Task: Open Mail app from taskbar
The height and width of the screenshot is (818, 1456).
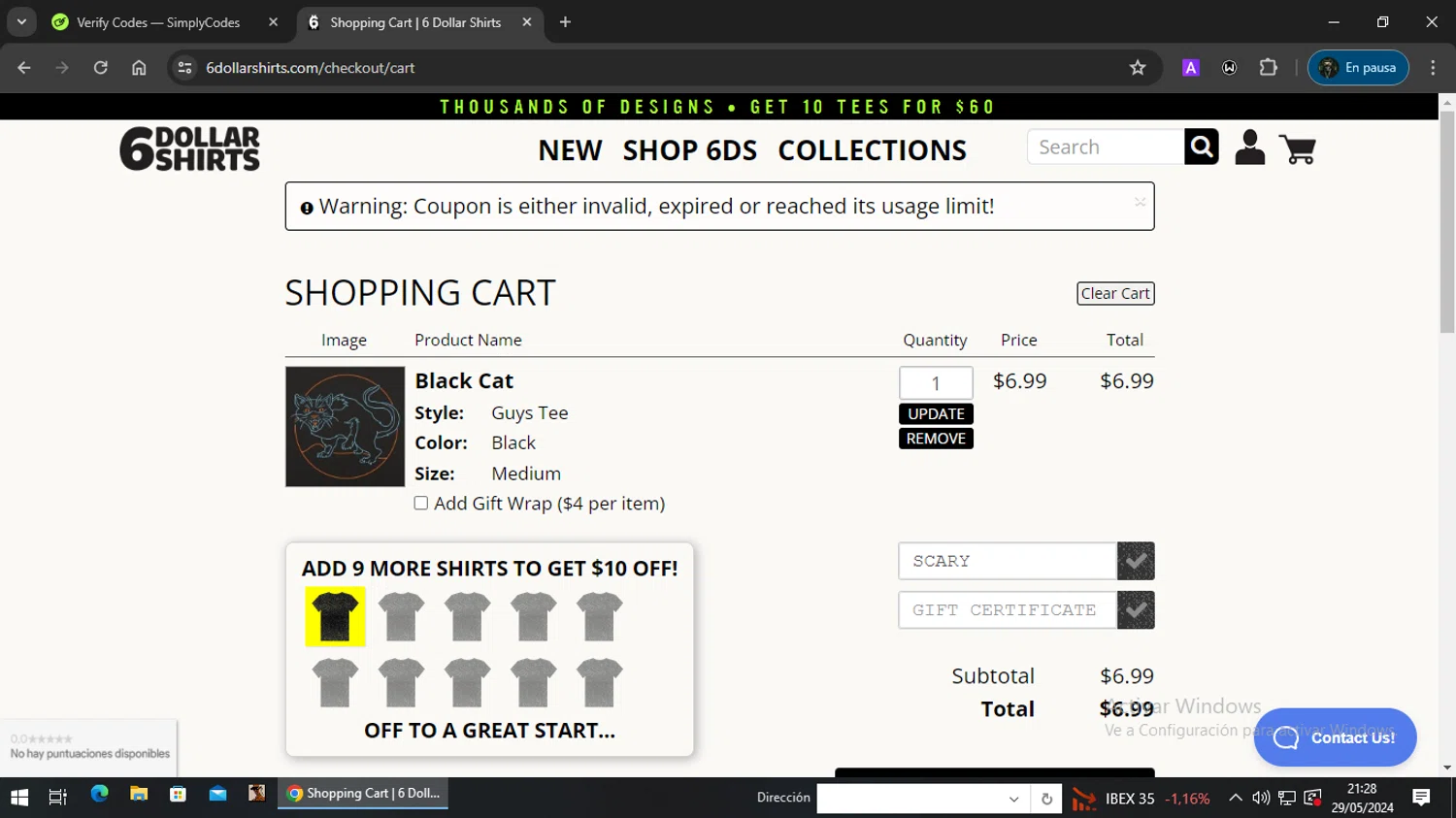Action: (x=217, y=795)
